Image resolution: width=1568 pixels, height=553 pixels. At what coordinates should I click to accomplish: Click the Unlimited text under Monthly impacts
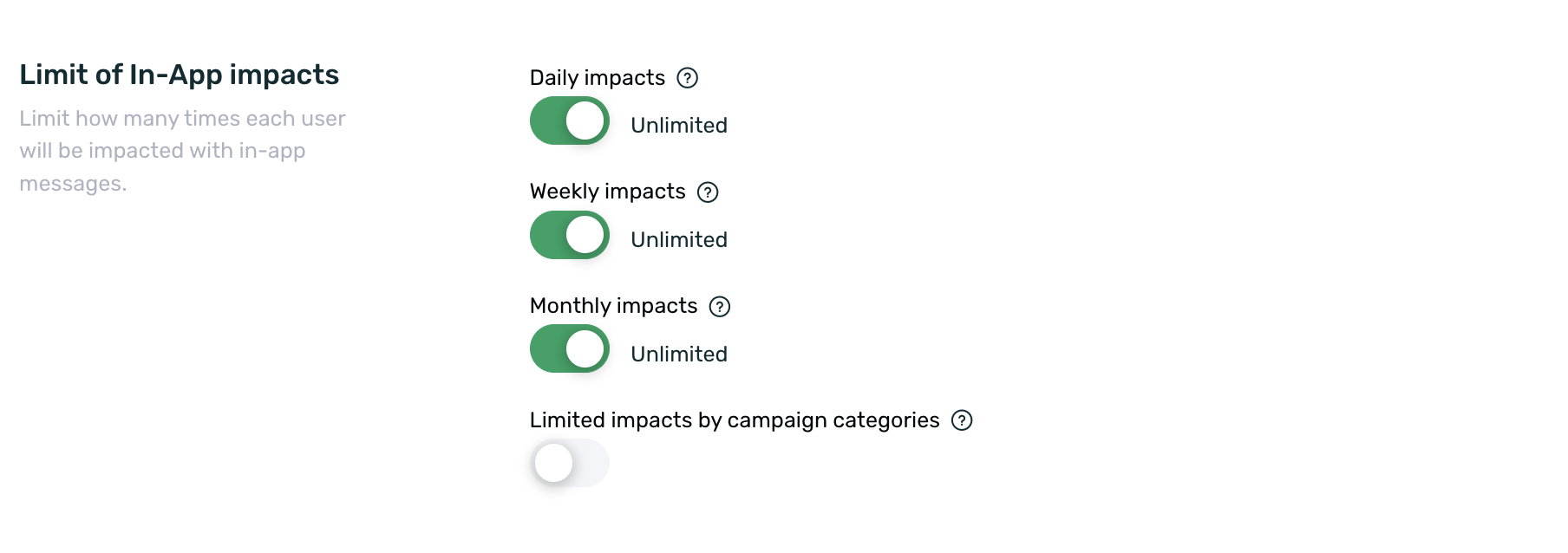[x=678, y=355]
